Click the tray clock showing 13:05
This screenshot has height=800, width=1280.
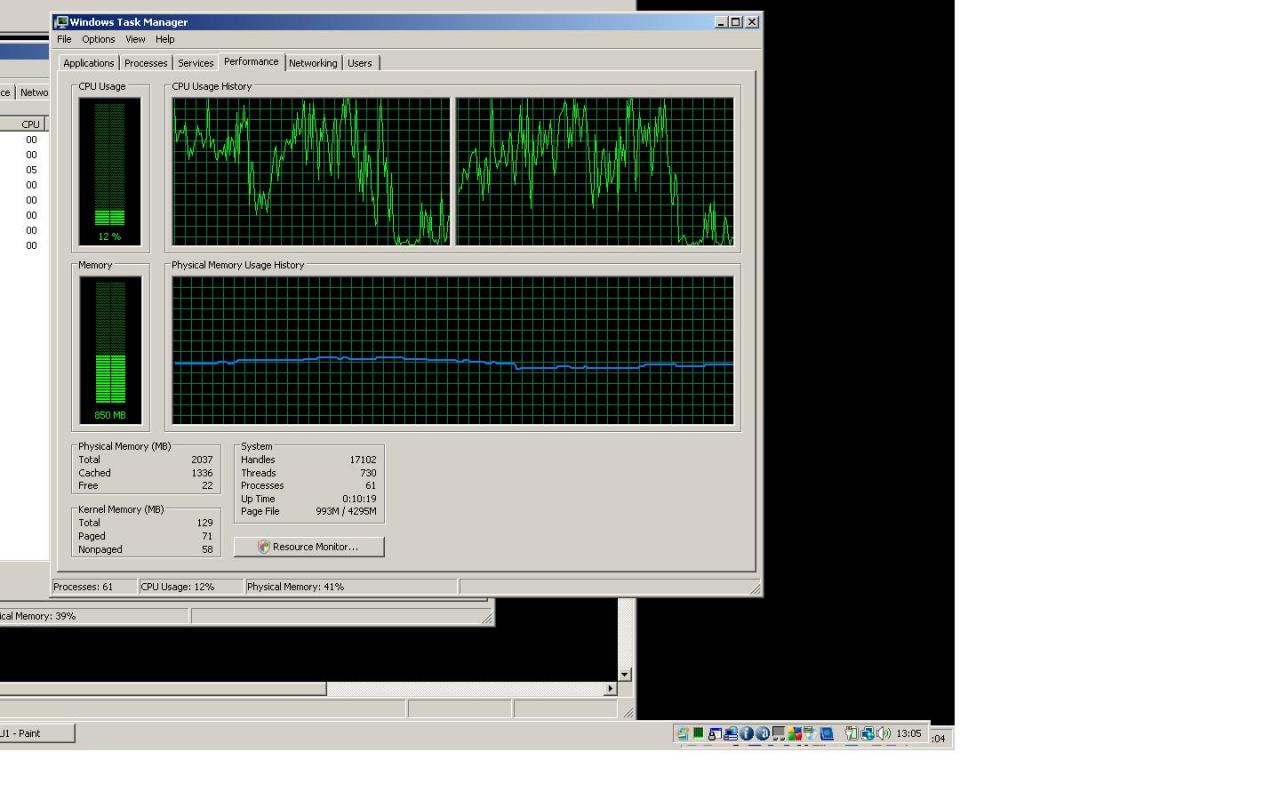908,734
